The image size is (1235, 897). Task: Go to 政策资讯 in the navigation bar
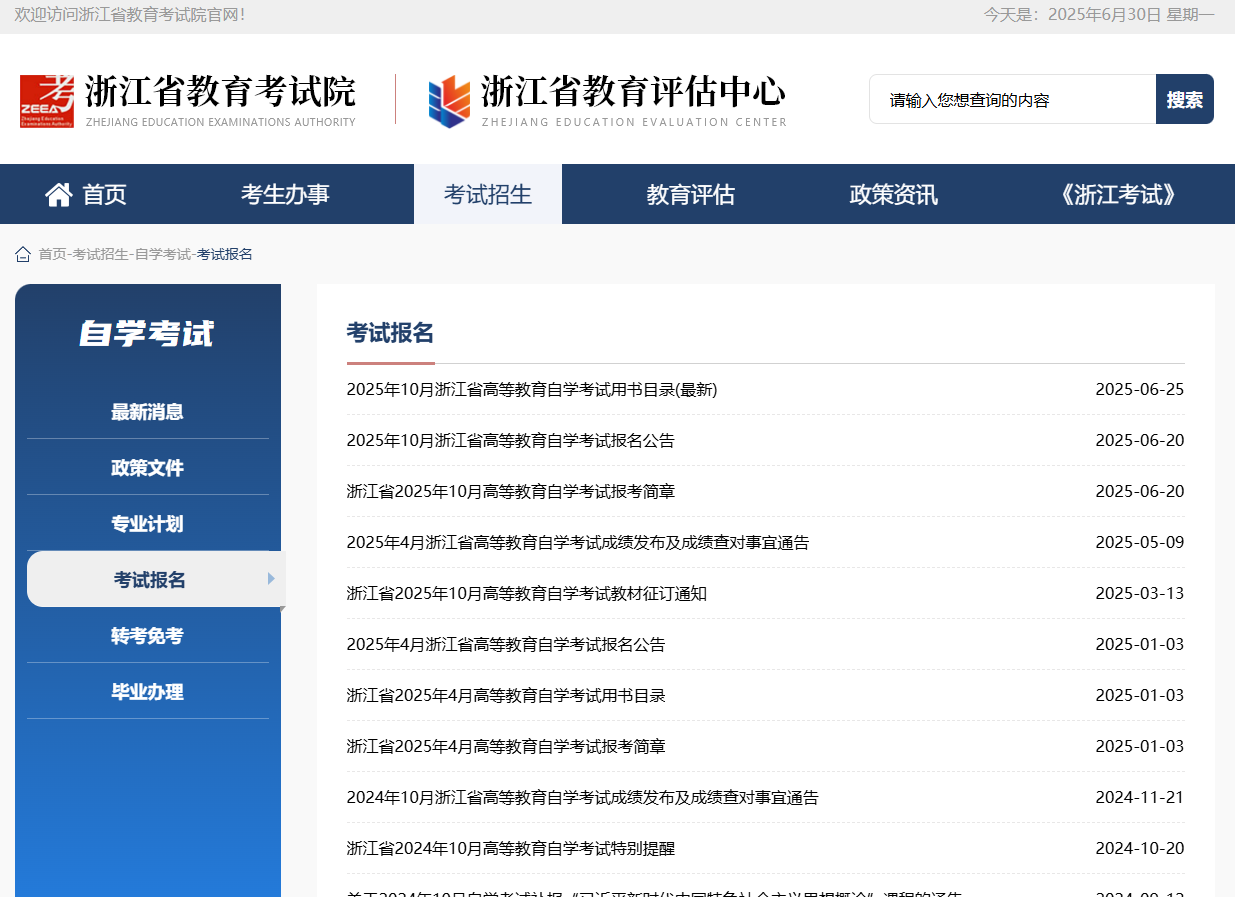[893, 194]
